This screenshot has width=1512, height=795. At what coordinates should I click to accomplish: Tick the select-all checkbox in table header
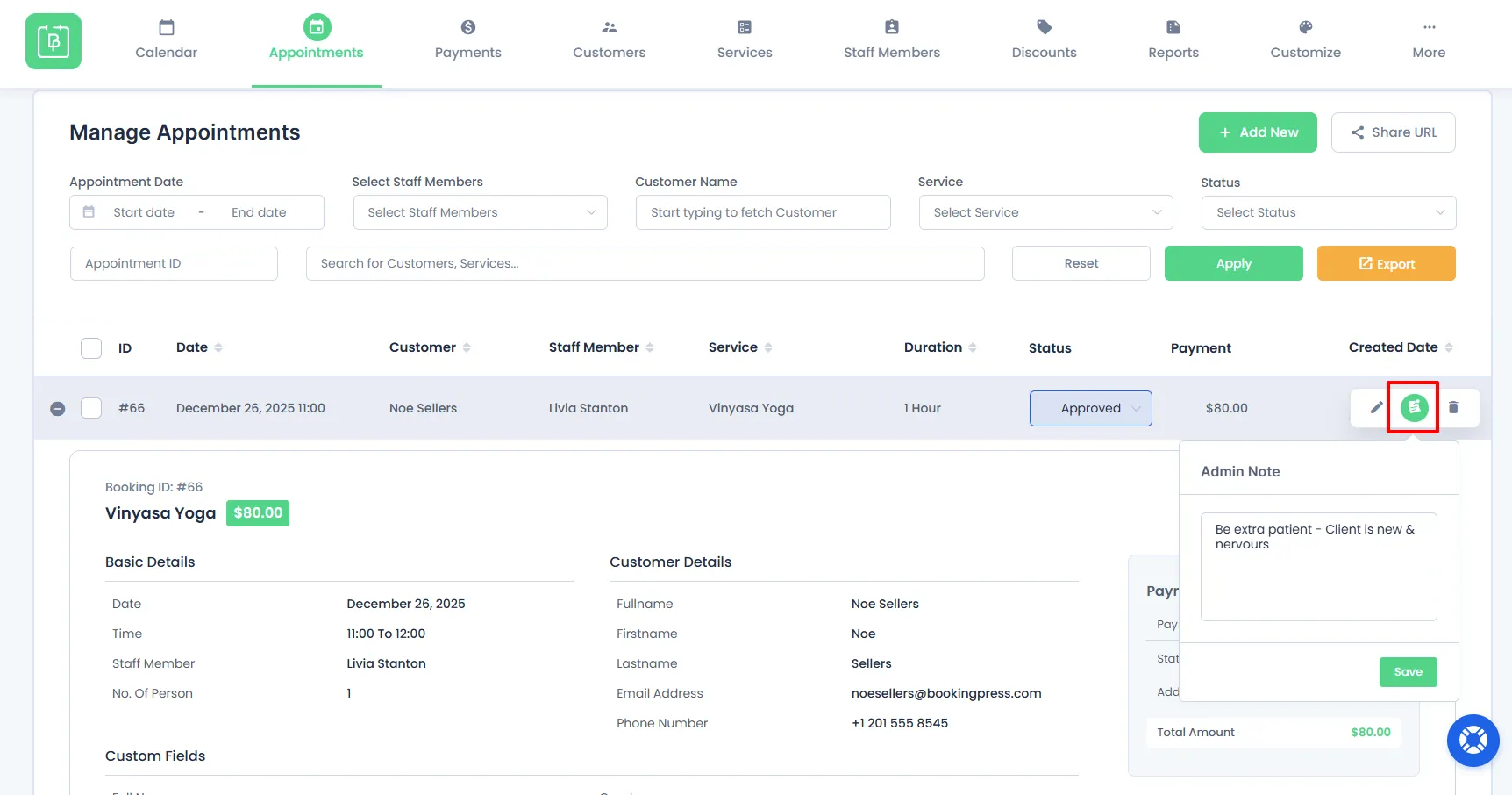tap(91, 348)
